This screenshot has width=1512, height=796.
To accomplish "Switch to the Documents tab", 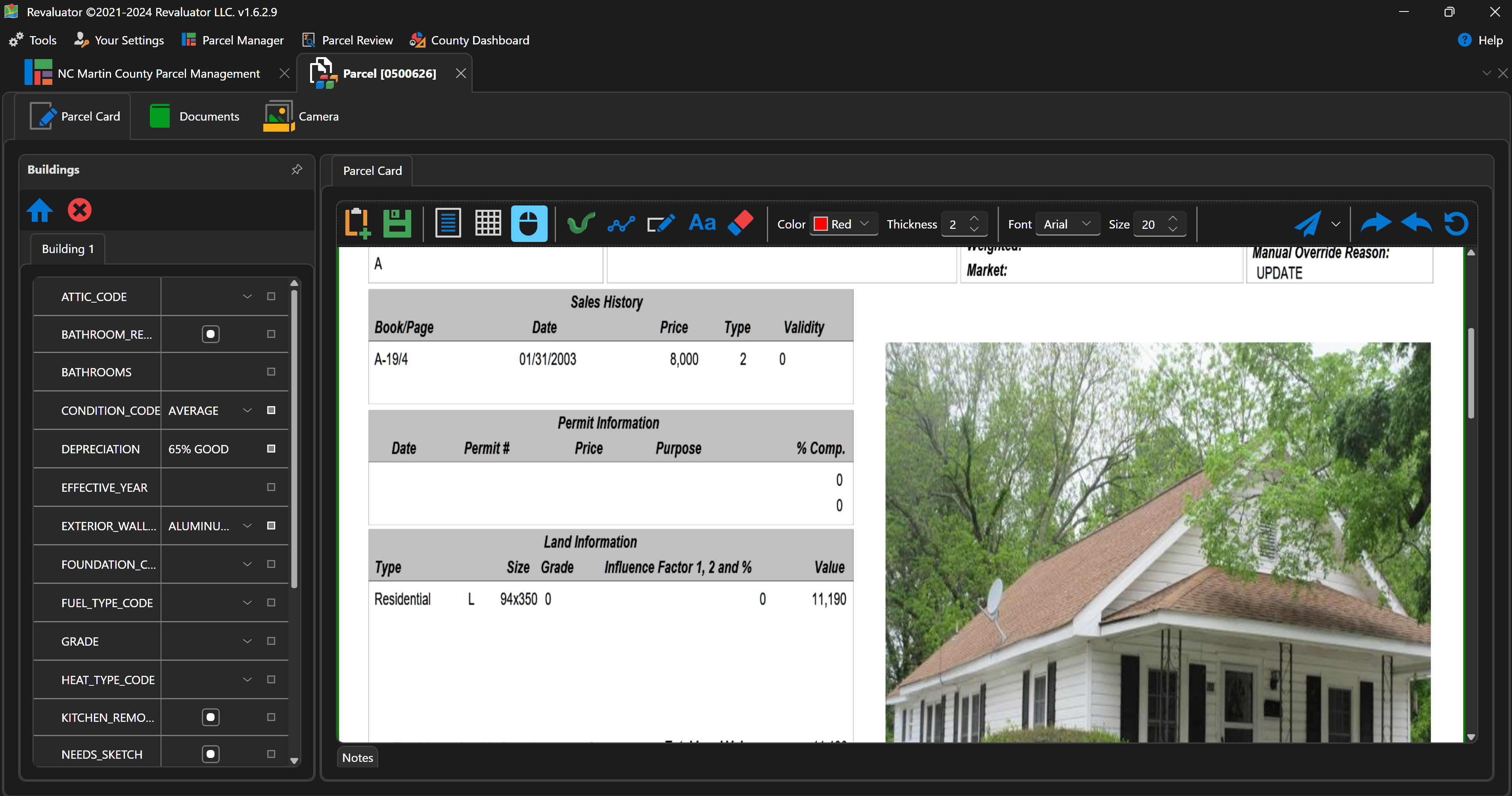I will pos(195,116).
